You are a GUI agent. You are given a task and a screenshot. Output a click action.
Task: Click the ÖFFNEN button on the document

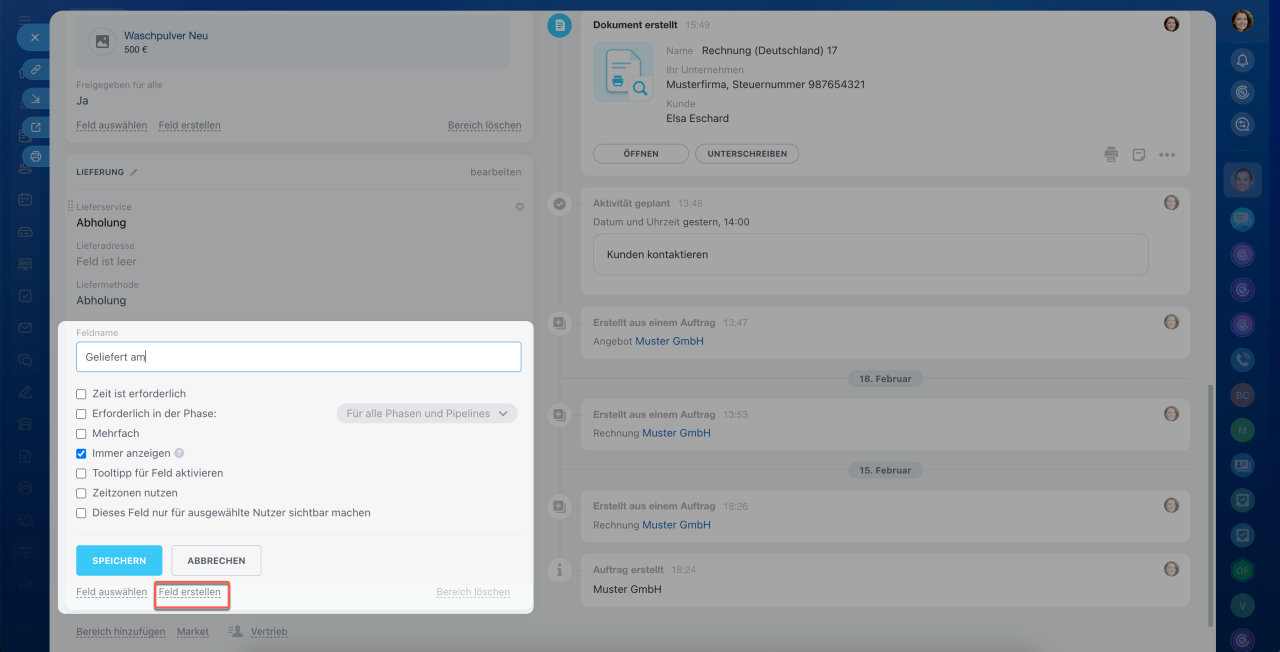[x=641, y=154]
